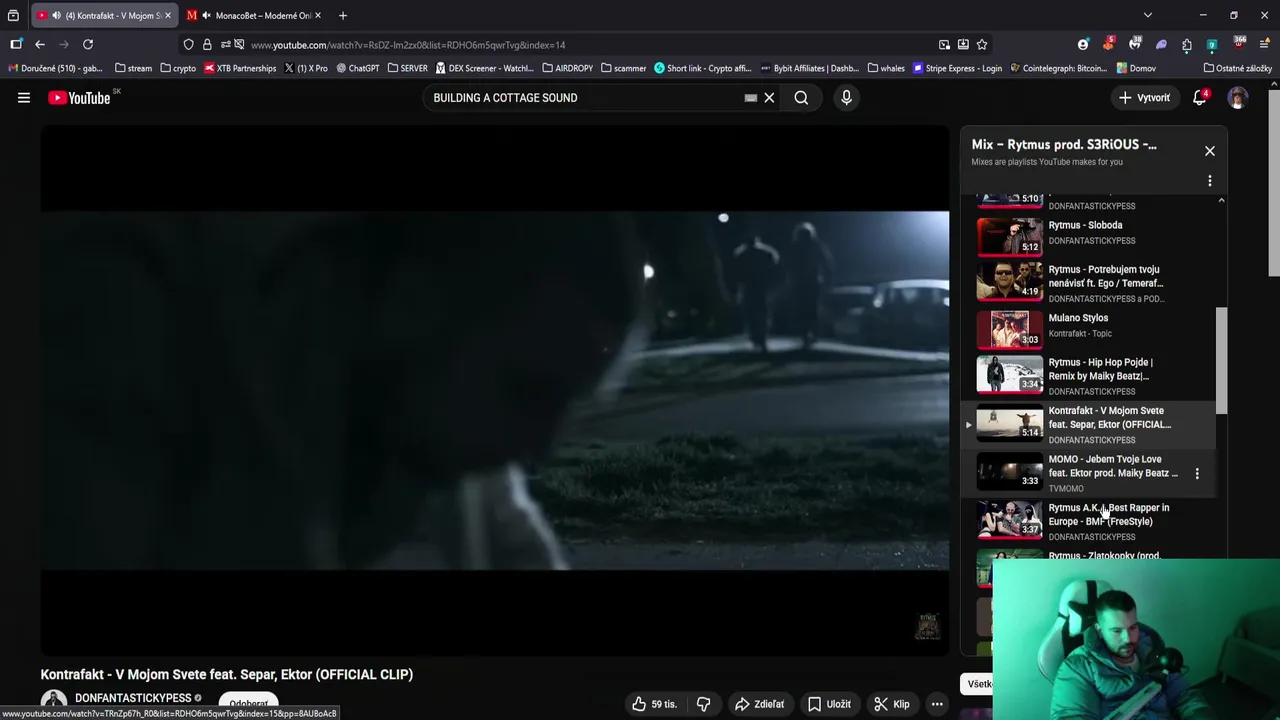1280x720 pixels.
Task: Like the video with 59 tis. thumbs up
Action: tap(654, 704)
